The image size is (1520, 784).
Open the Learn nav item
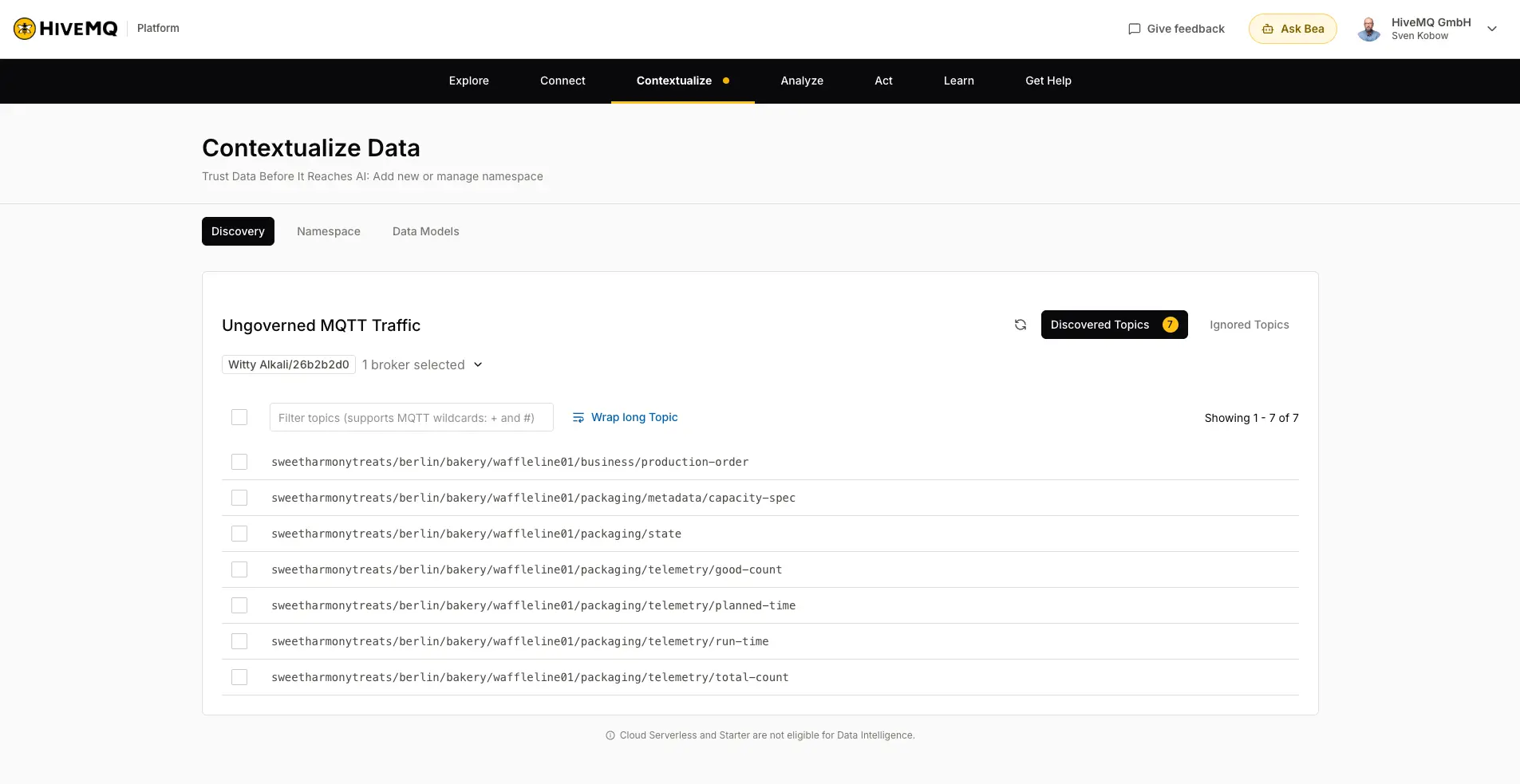(959, 81)
